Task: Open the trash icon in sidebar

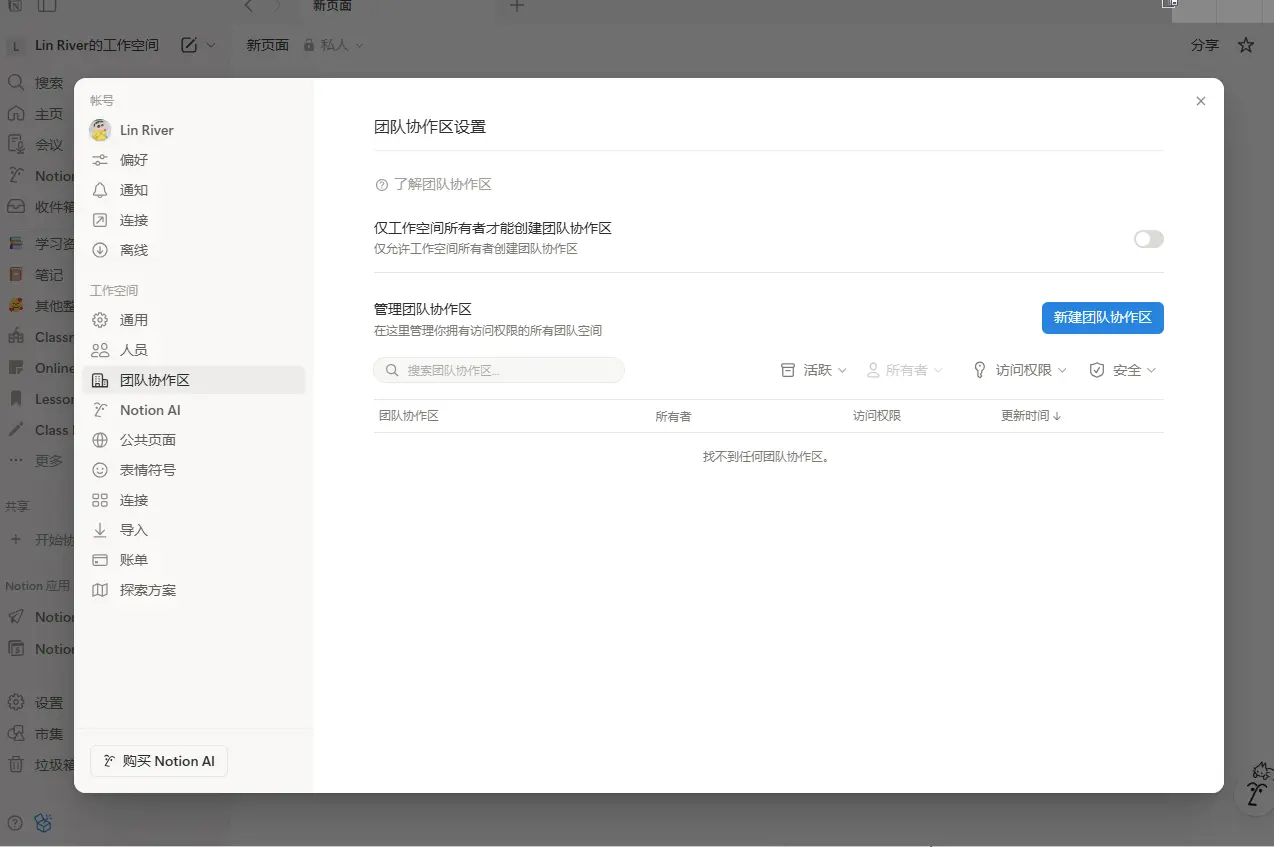Action: click(x=16, y=765)
